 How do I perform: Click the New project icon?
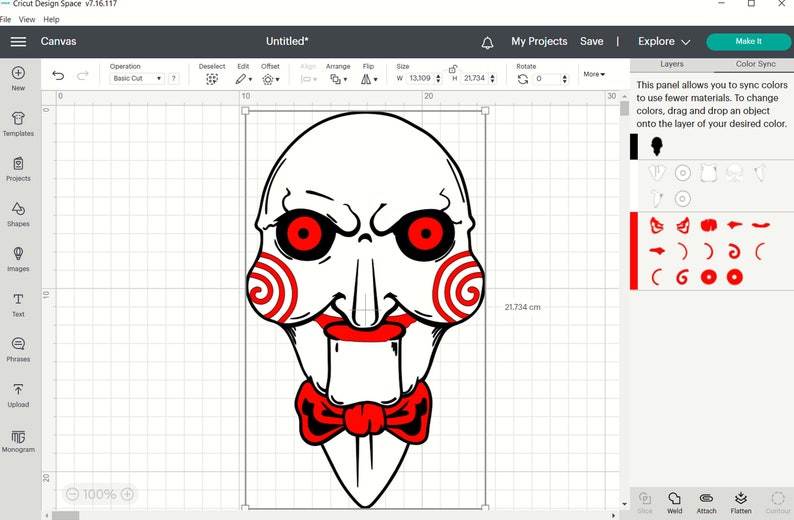18,74
